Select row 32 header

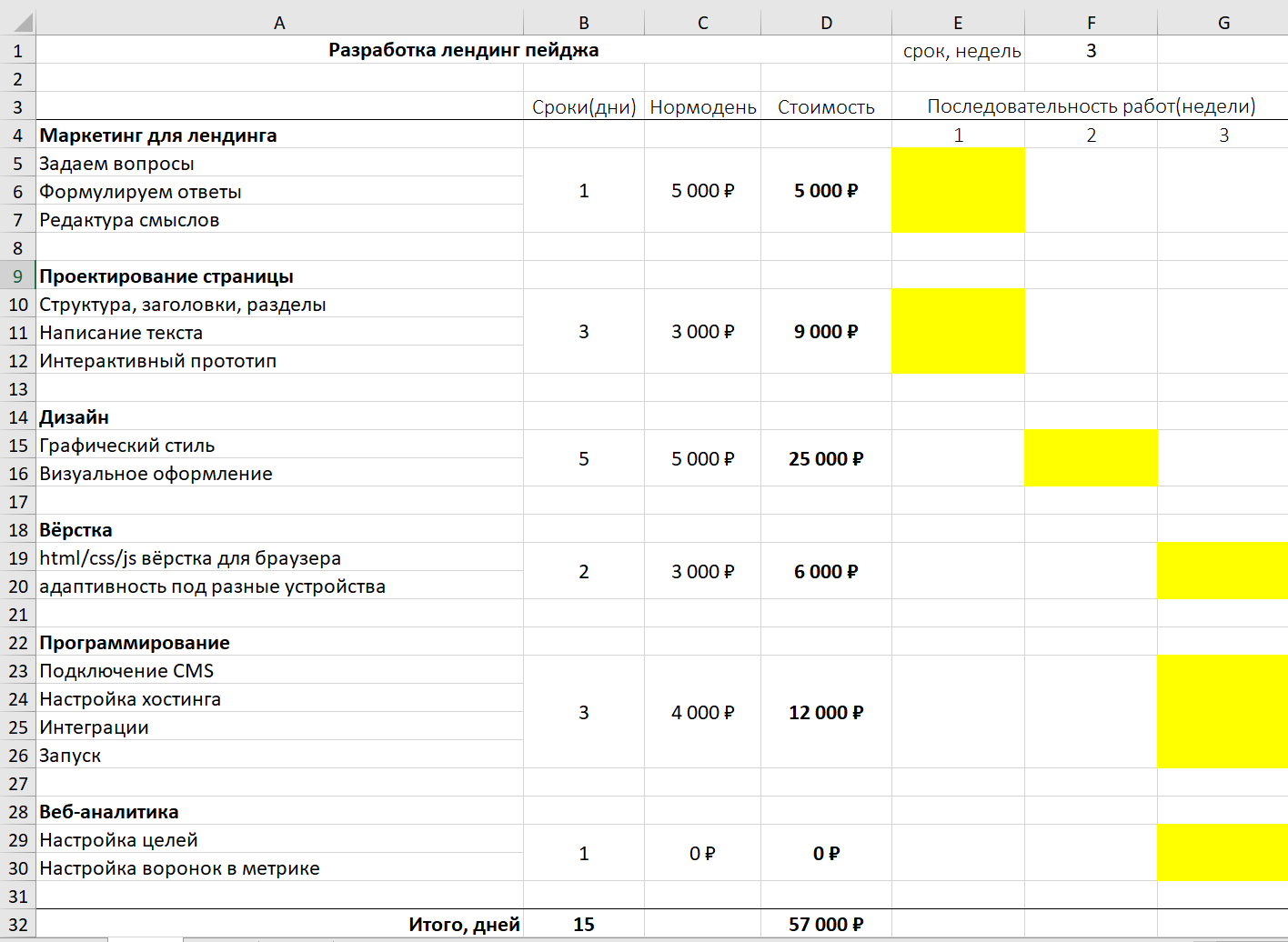(17, 925)
